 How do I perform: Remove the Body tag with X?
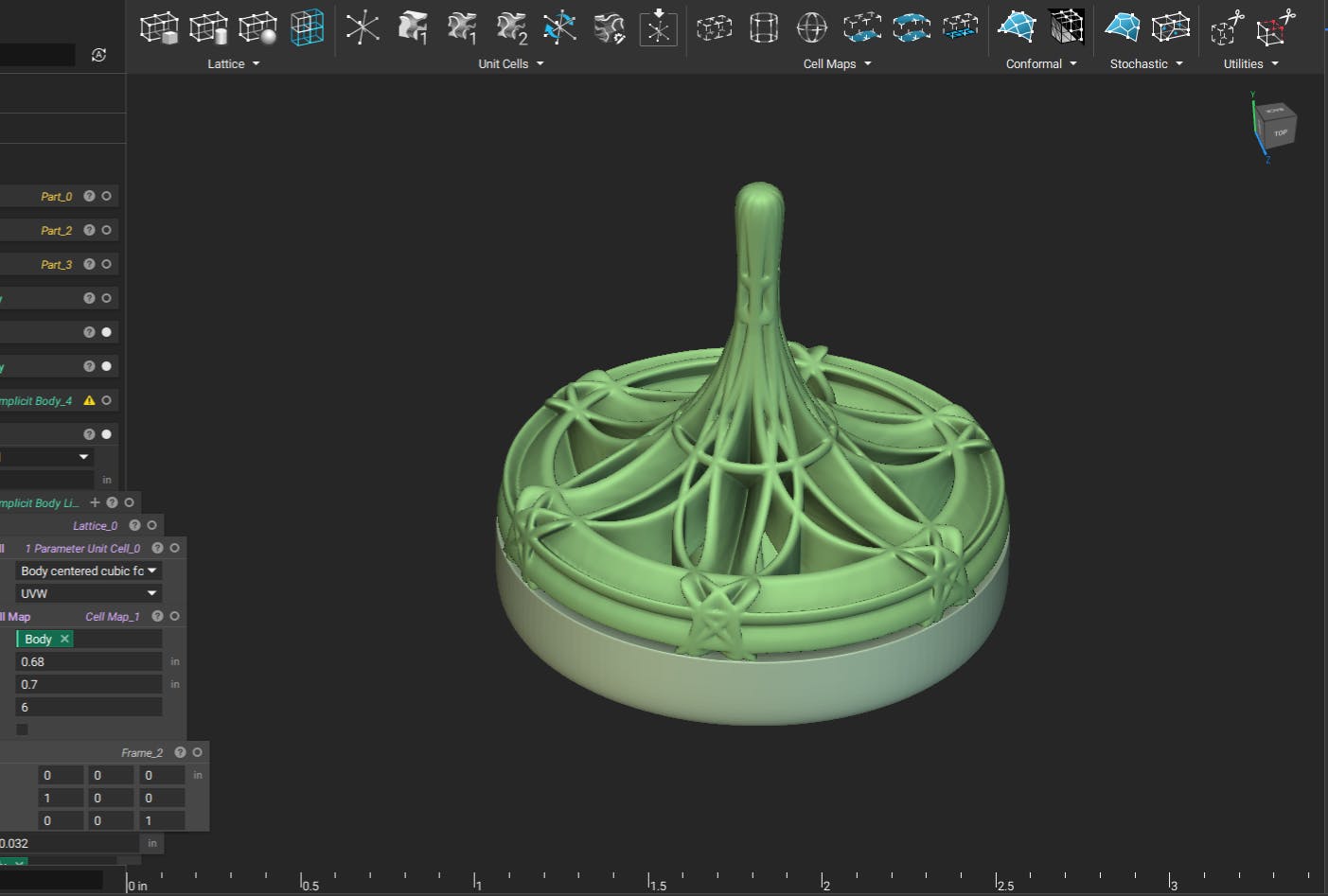coord(64,639)
